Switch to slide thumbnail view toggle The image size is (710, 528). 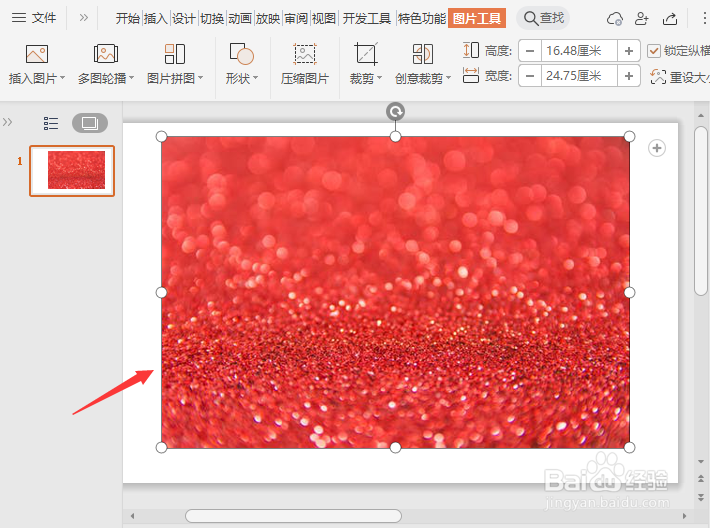click(x=90, y=123)
